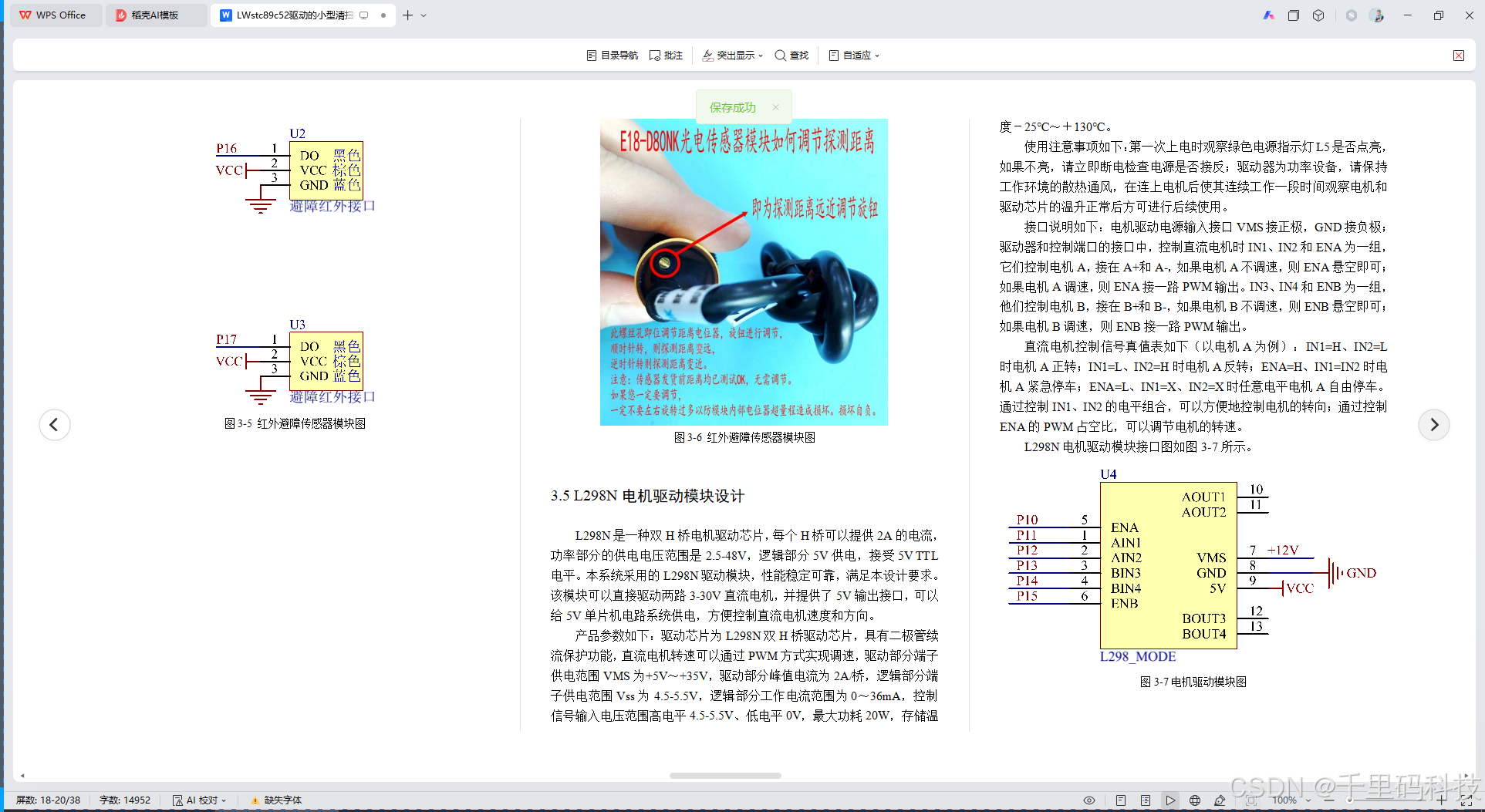The height and width of the screenshot is (812, 1485).
Task: Expand the new tab options chevron
Action: click(424, 15)
